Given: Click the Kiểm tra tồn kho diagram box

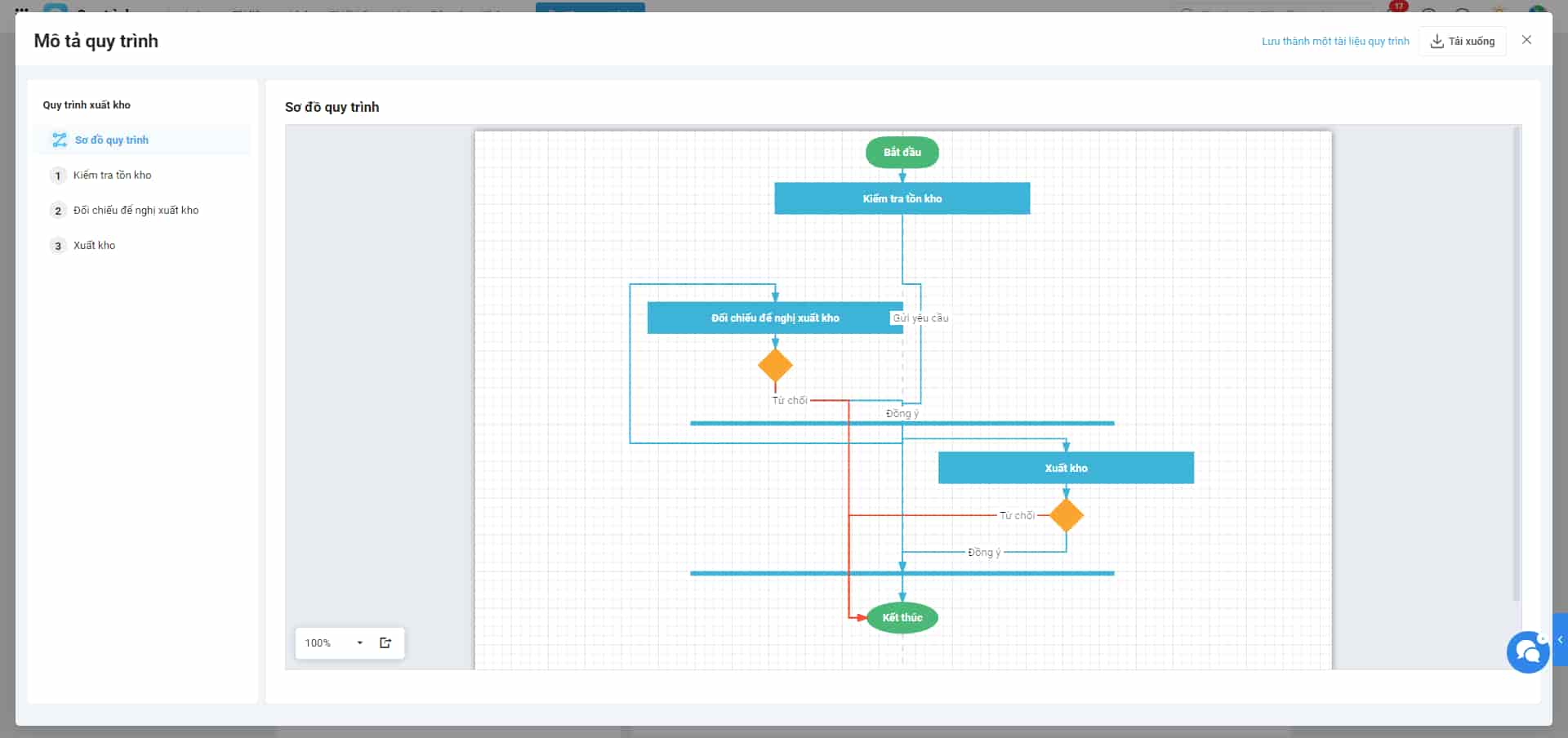Looking at the screenshot, I should click(902, 198).
